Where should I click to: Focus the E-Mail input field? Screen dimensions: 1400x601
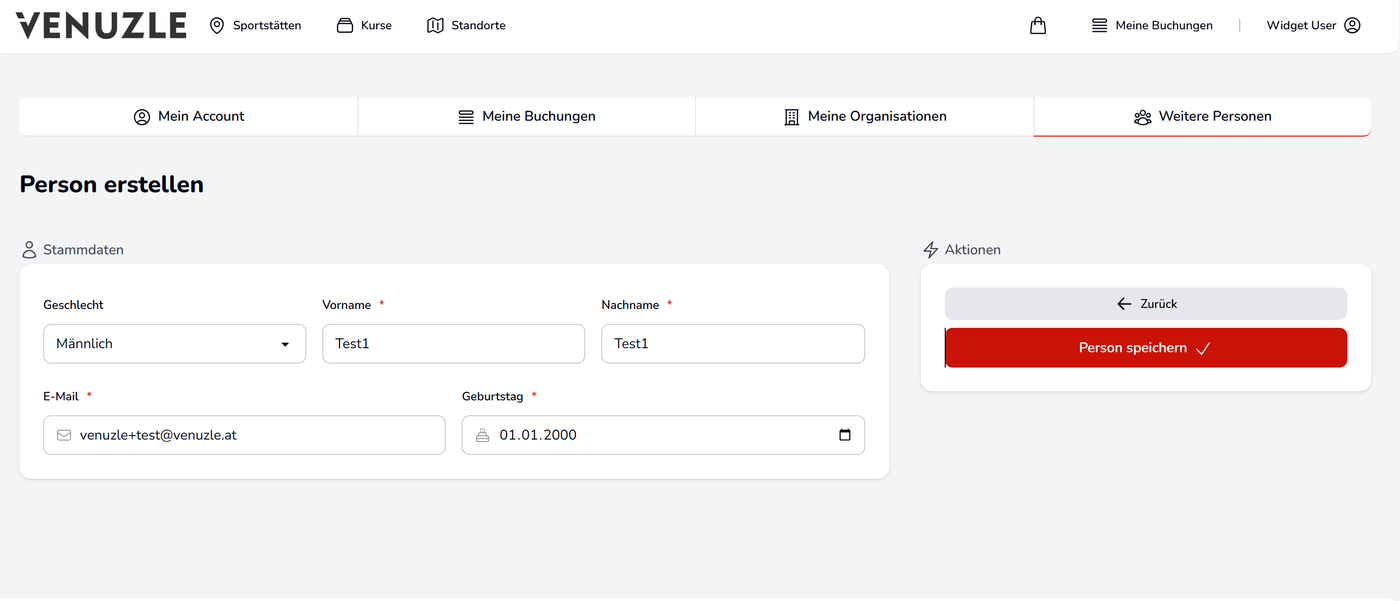tap(244, 435)
